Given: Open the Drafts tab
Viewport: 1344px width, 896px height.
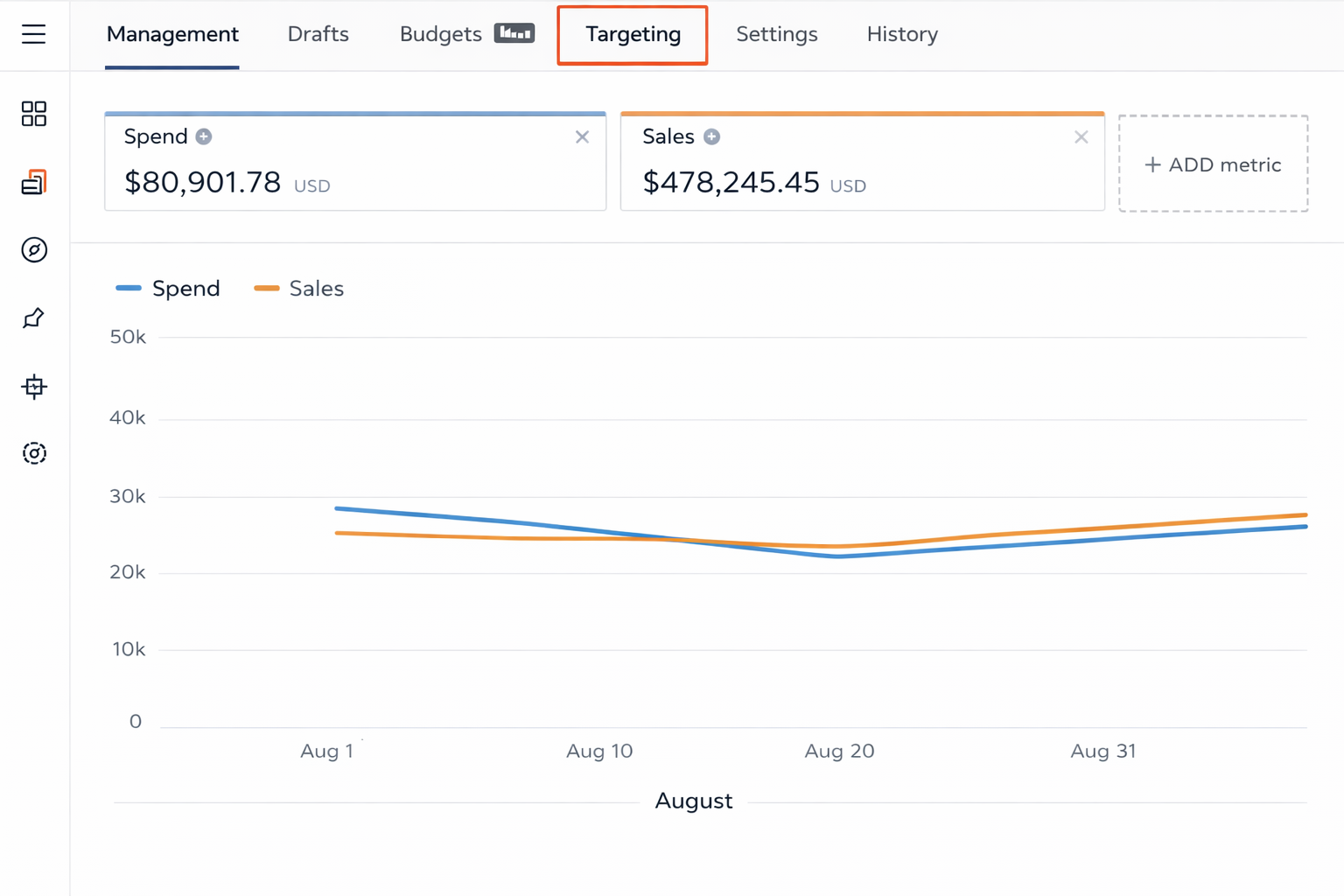Looking at the screenshot, I should click(x=318, y=35).
